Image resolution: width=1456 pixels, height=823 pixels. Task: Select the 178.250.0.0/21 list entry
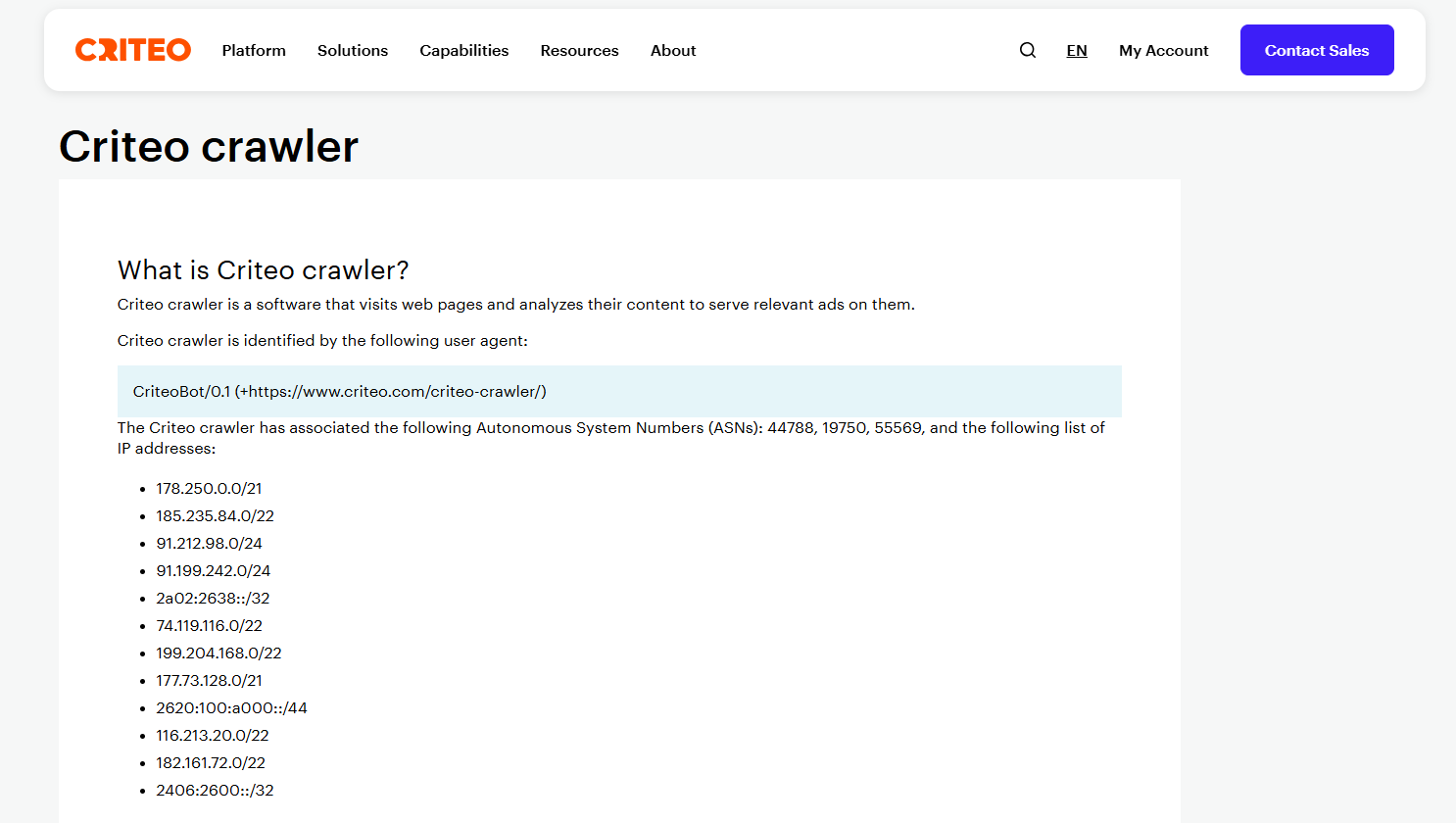[209, 488]
